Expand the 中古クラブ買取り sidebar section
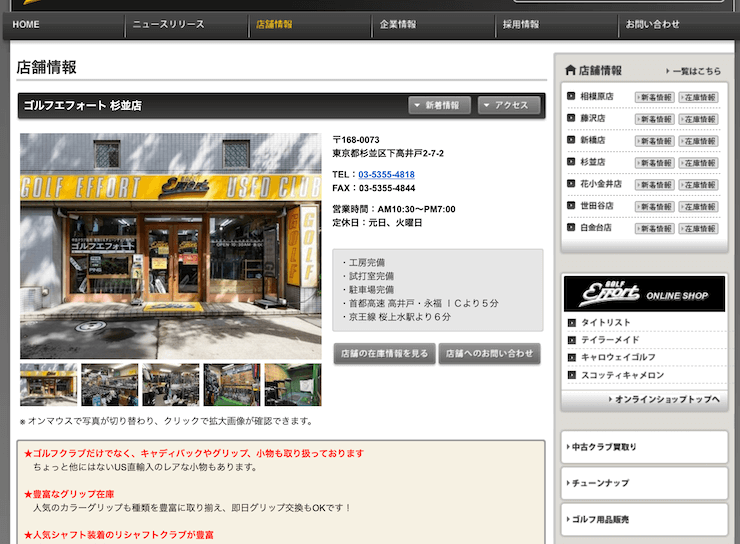Viewport: 740px width, 544px height. [x=644, y=447]
